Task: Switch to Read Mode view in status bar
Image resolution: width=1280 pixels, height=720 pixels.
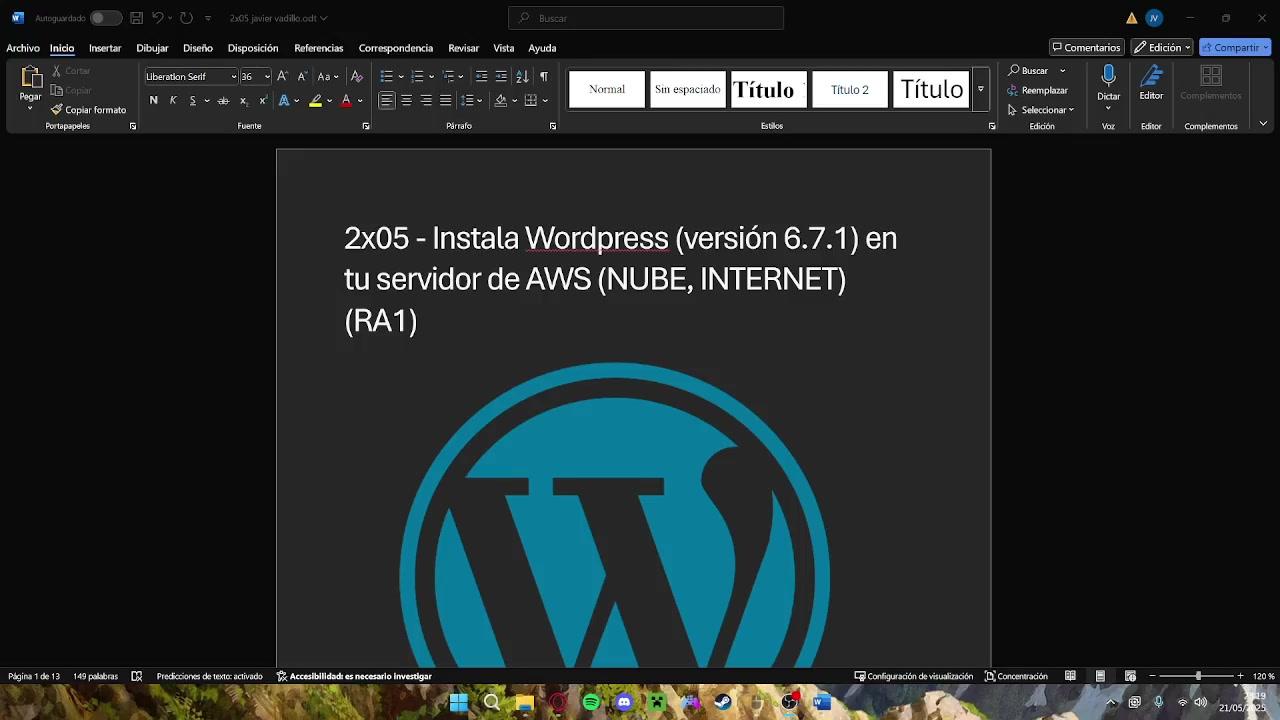Action: (1070, 676)
